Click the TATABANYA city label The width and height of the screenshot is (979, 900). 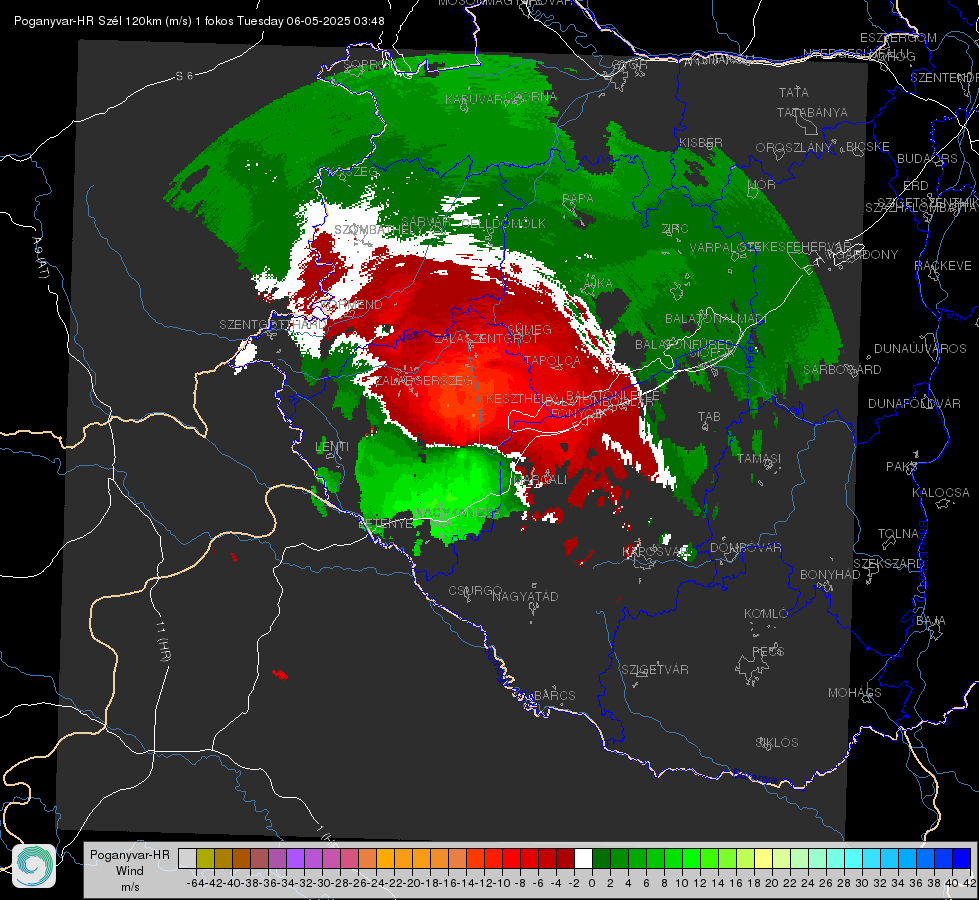(812, 112)
